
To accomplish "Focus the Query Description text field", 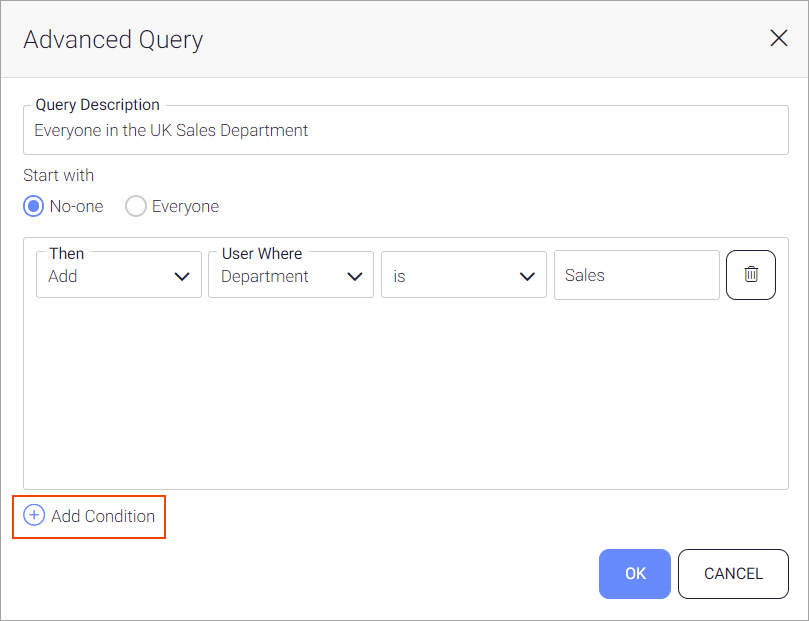I will click(405, 131).
